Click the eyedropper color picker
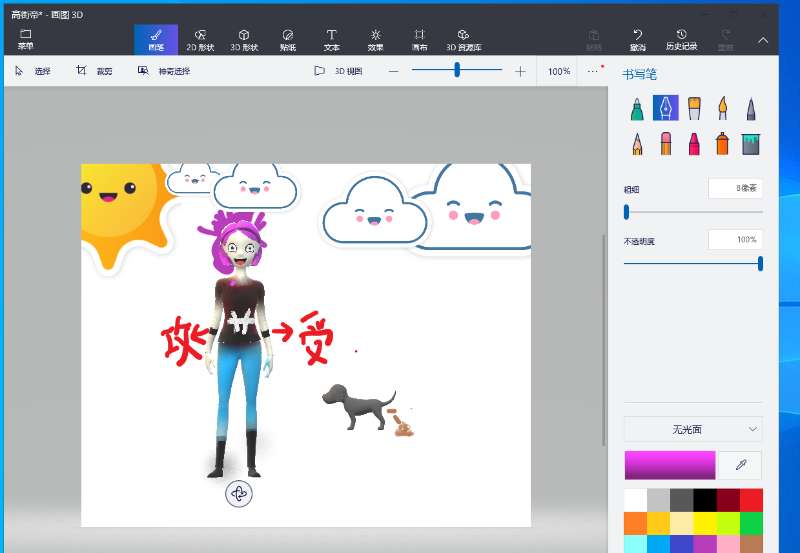This screenshot has width=800, height=553. [740, 465]
